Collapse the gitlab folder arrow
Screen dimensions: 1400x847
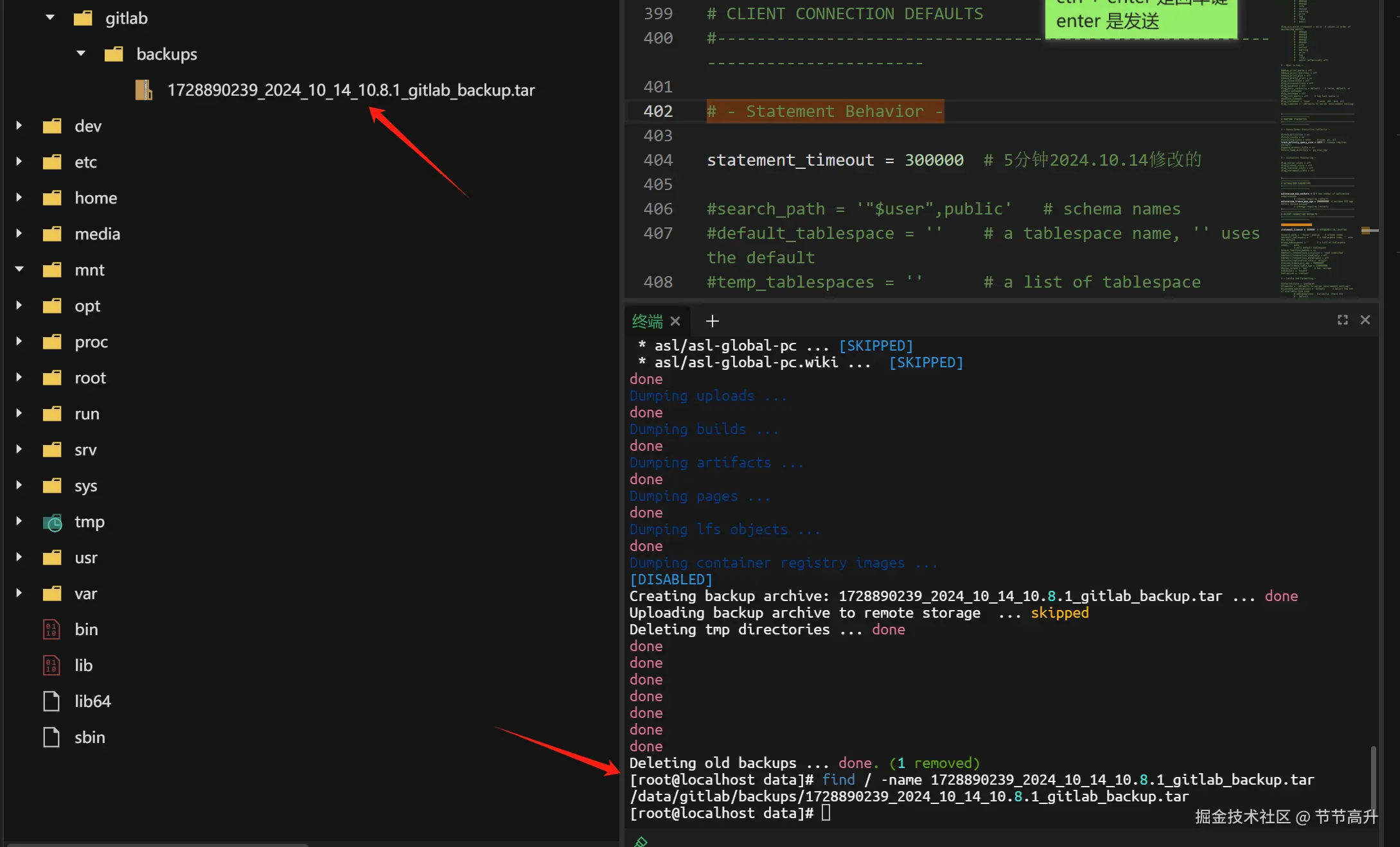pos(50,18)
